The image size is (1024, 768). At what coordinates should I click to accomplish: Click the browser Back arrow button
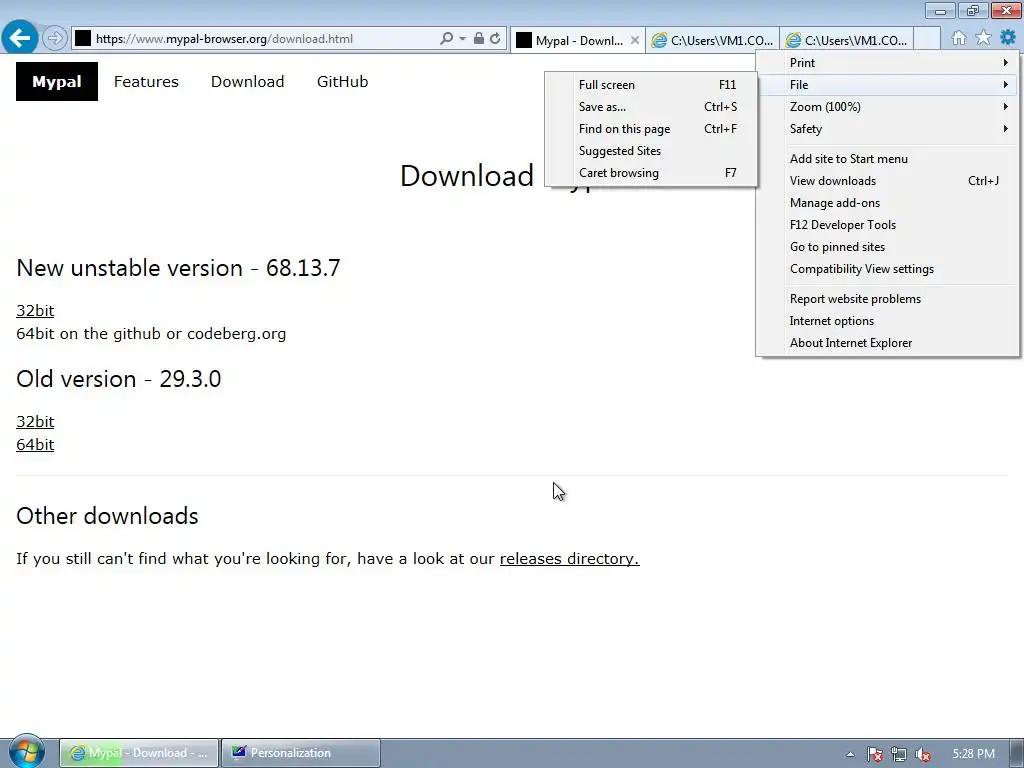20,38
